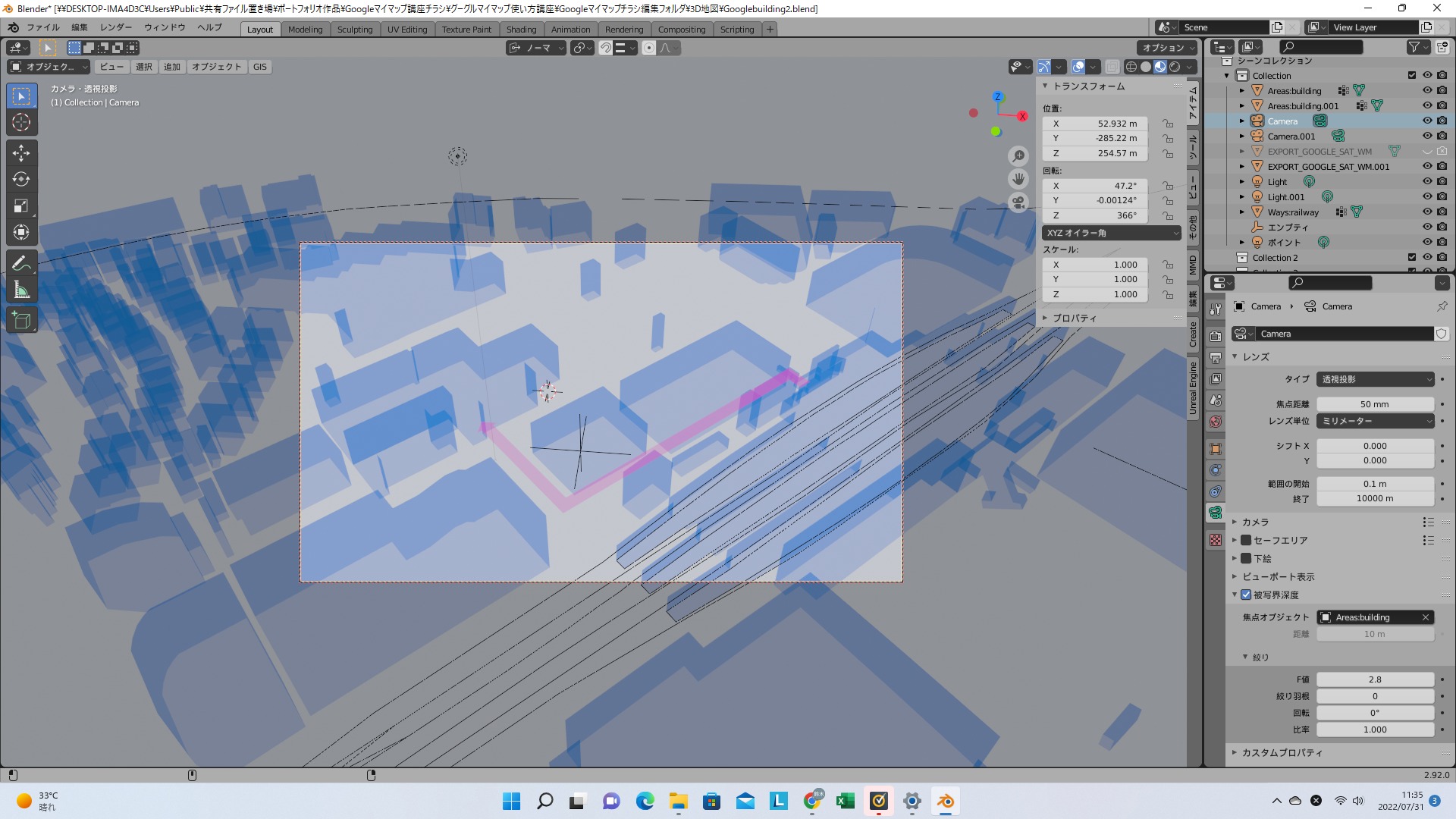Choose the Add Cube tool
The height and width of the screenshot is (819, 1456).
click(21, 321)
